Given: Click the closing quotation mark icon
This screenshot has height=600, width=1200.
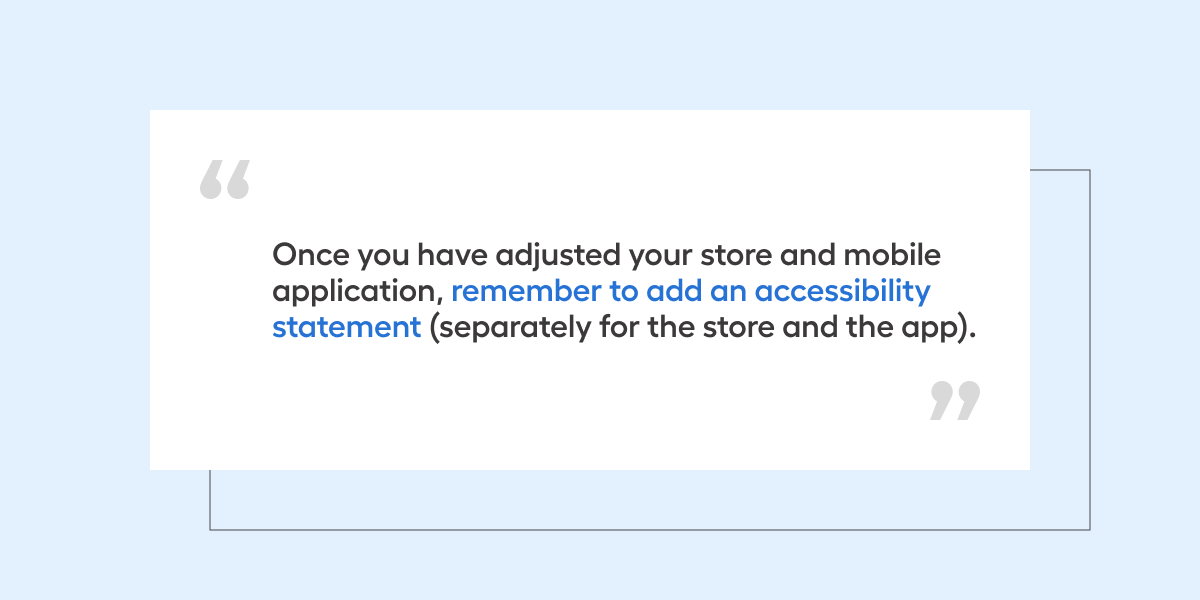Looking at the screenshot, I should coord(955,400).
